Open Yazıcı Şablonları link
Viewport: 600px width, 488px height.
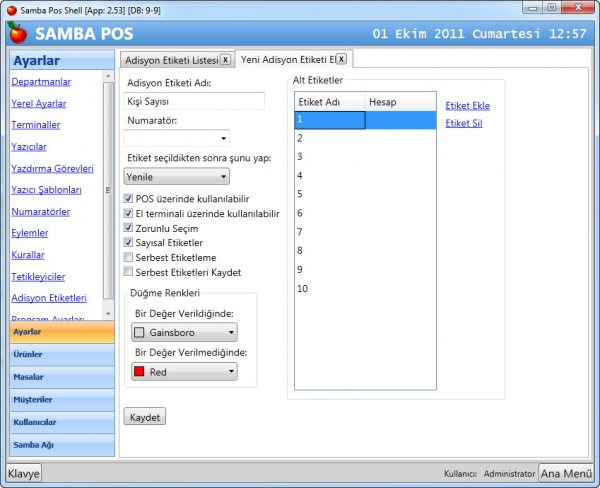coord(46,190)
